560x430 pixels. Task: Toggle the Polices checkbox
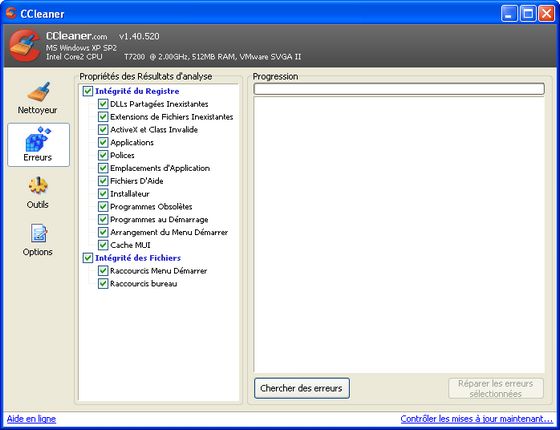[103, 155]
